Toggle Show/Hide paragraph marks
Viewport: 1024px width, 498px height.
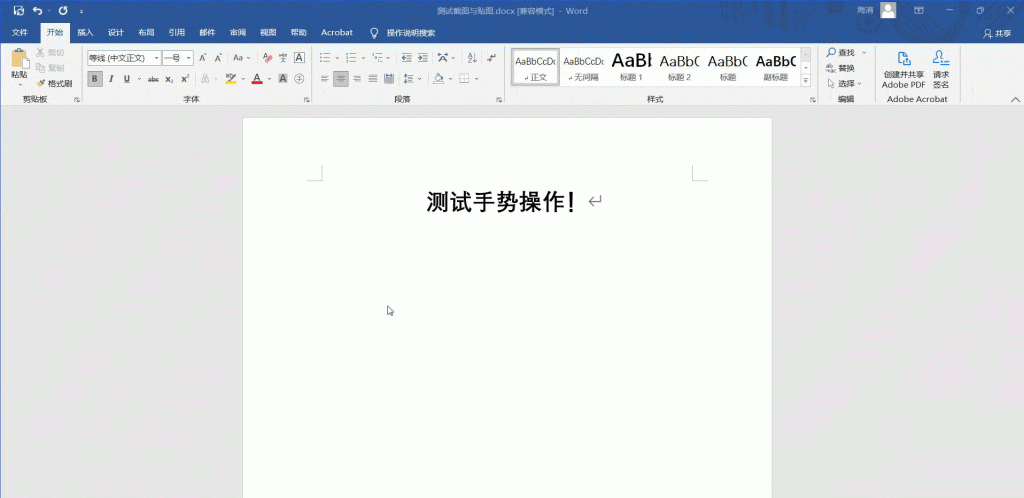point(491,58)
